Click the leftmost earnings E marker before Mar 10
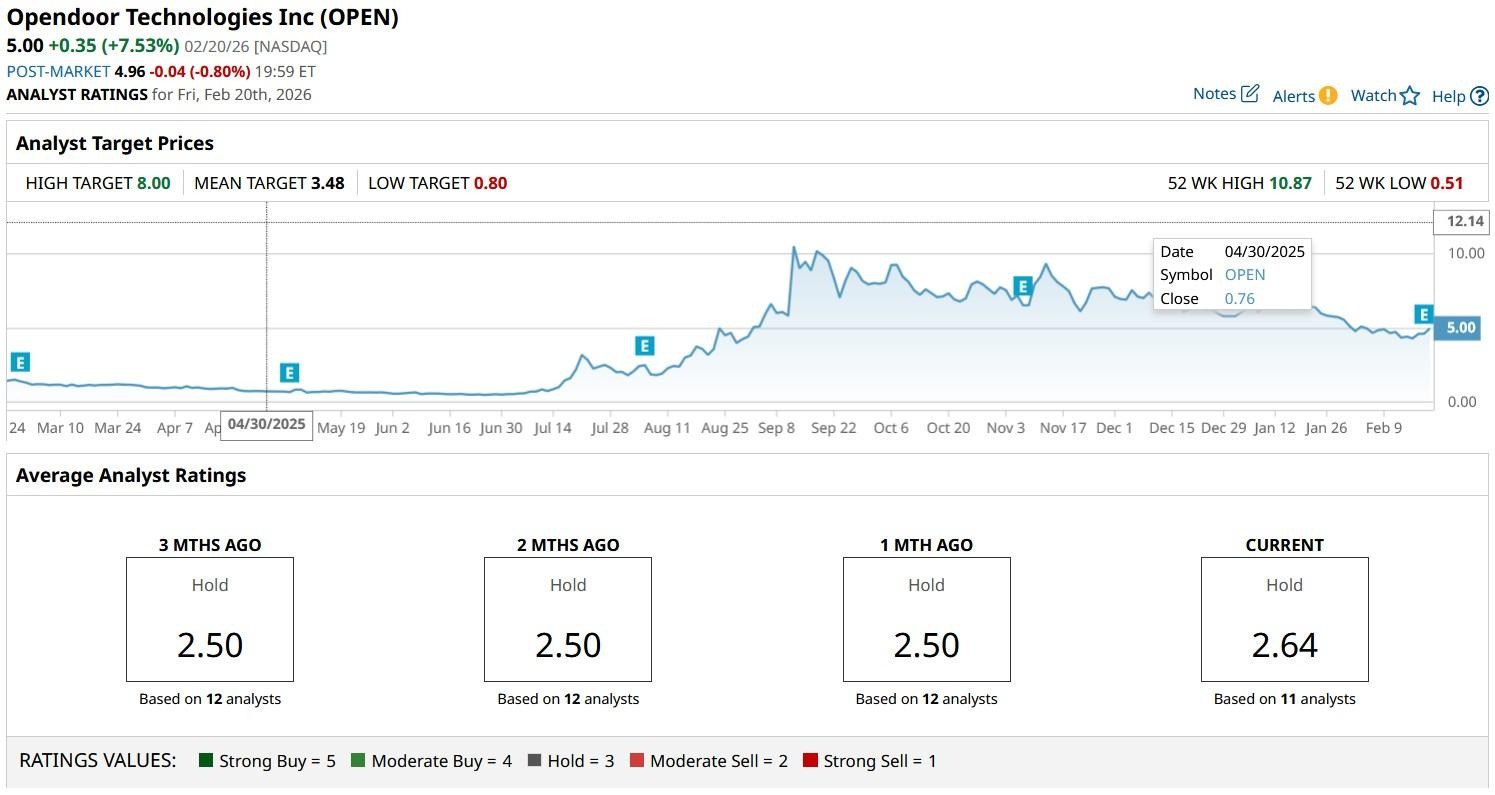This screenshot has height=795, width=1495. [x=19, y=362]
